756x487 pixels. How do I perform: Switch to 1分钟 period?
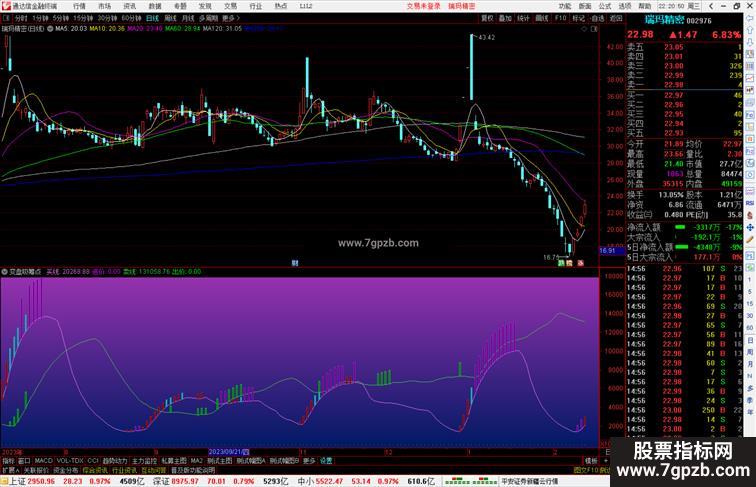40,18
